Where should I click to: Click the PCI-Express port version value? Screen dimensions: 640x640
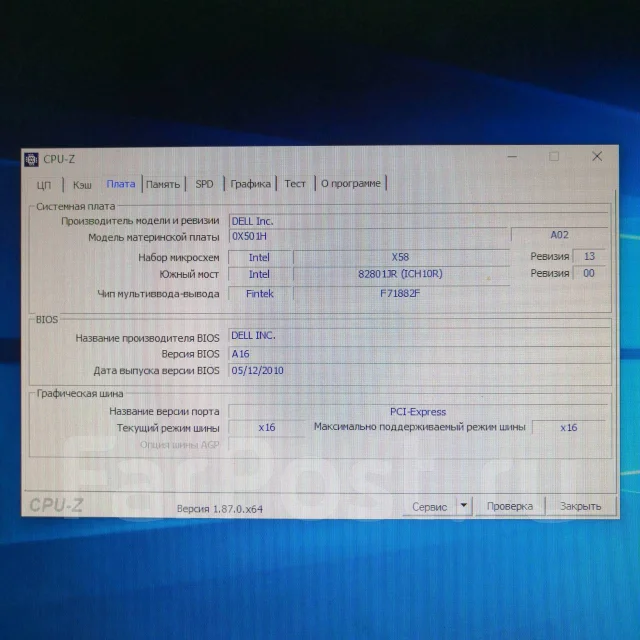coord(418,411)
